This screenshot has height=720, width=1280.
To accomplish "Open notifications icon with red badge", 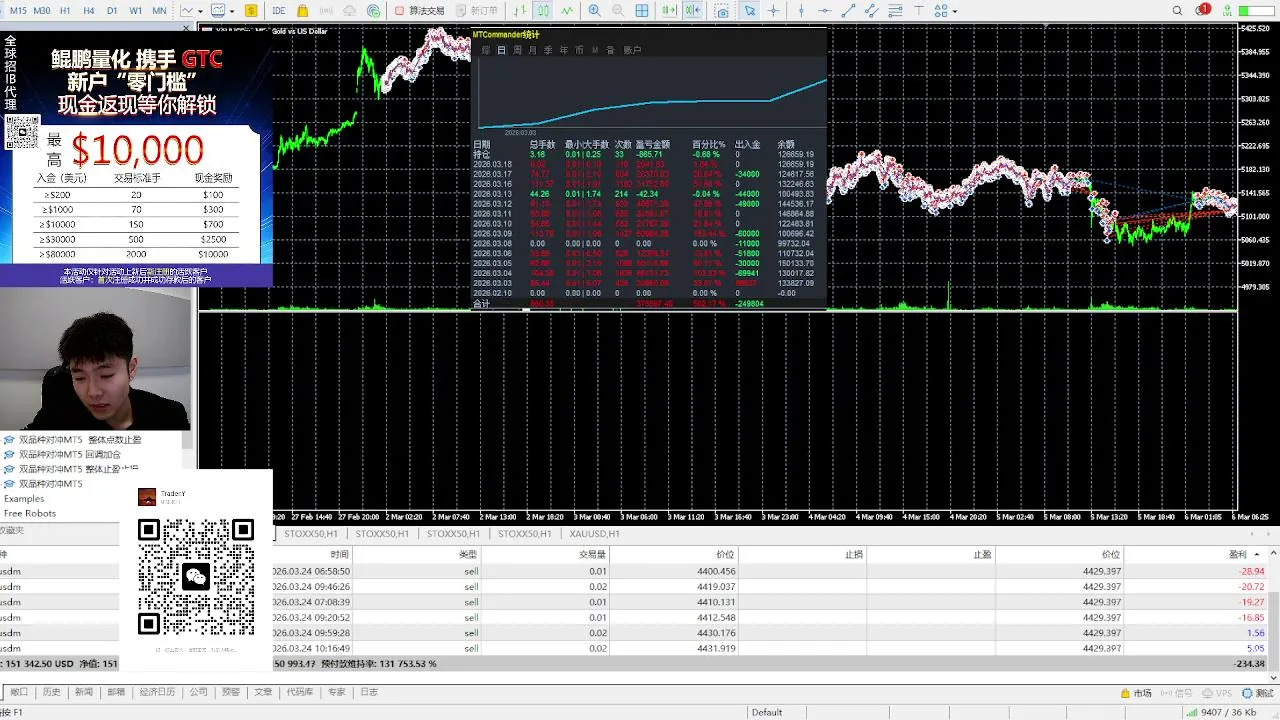I will point(1203,10).
